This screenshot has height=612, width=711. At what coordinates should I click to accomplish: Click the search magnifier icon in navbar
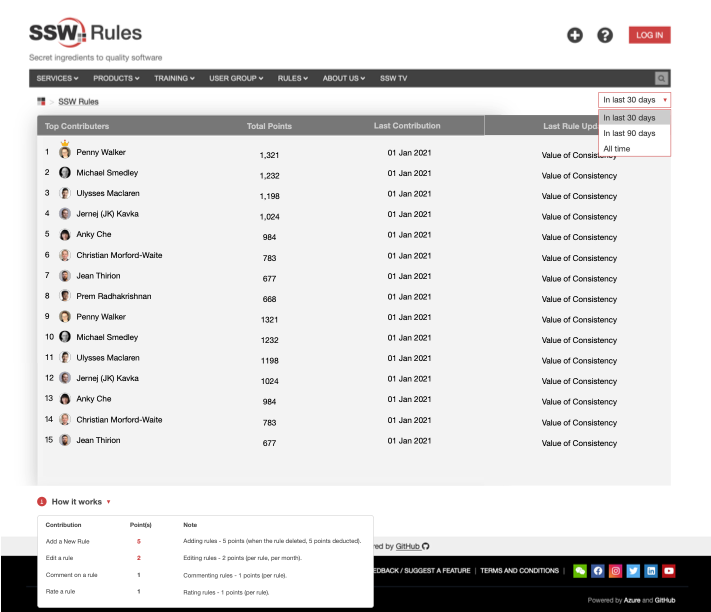click(662, 78)
